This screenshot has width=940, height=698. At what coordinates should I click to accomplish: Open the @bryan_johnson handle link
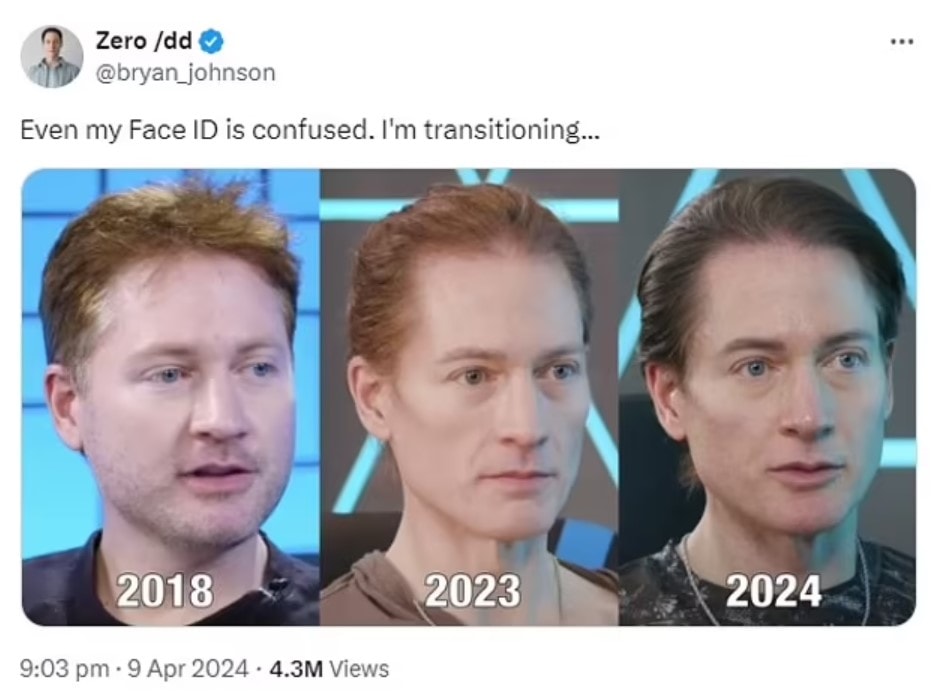[x=186, y=73]
